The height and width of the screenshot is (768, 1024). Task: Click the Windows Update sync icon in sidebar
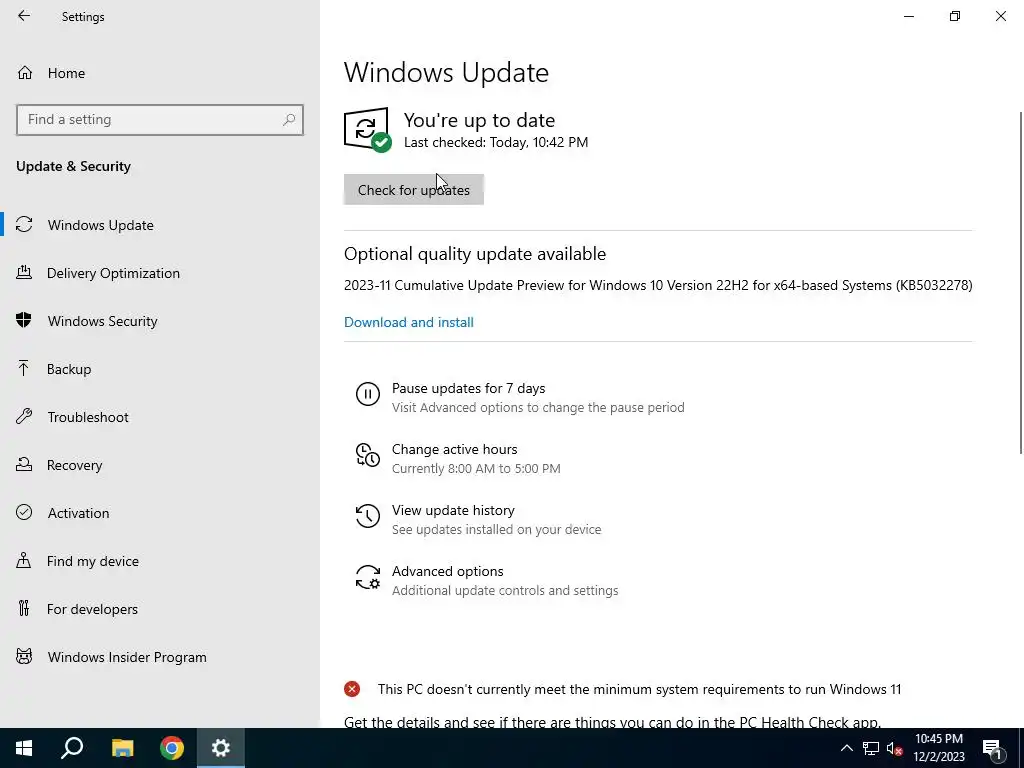point(24,225)
